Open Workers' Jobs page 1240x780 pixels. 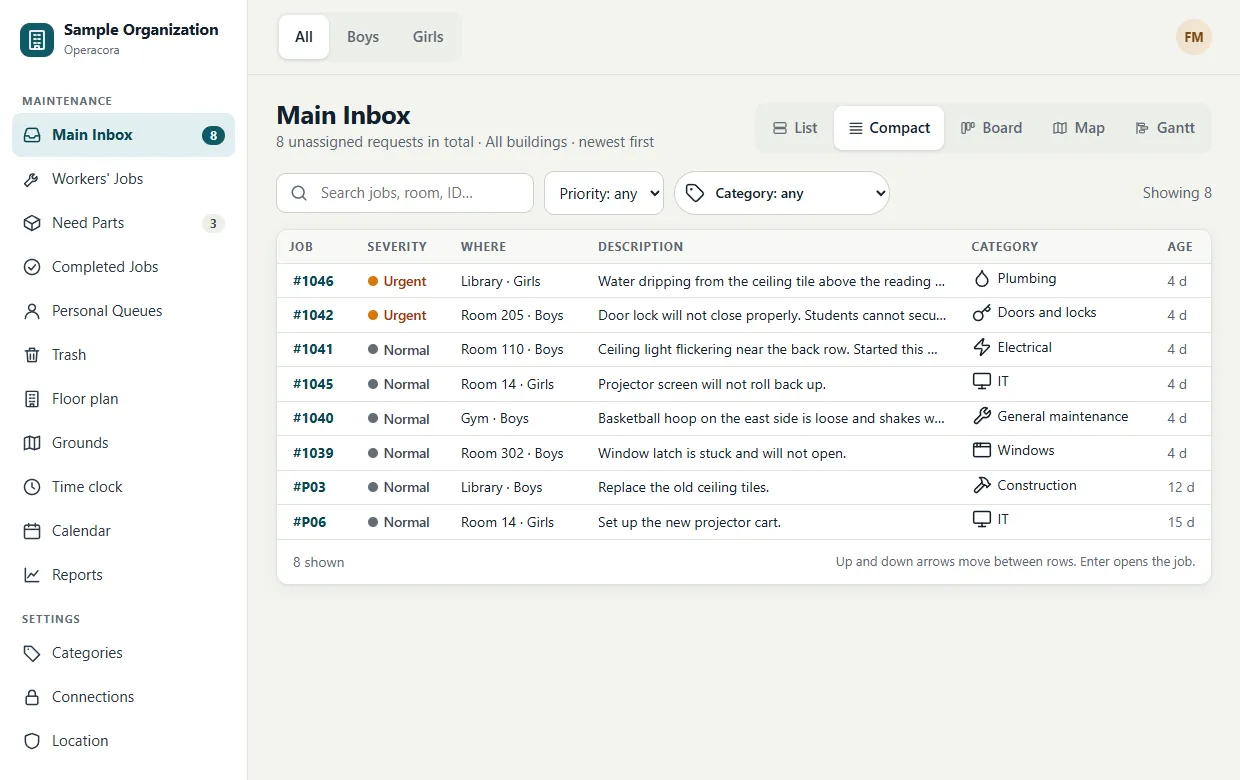click(x=124, y=179)
